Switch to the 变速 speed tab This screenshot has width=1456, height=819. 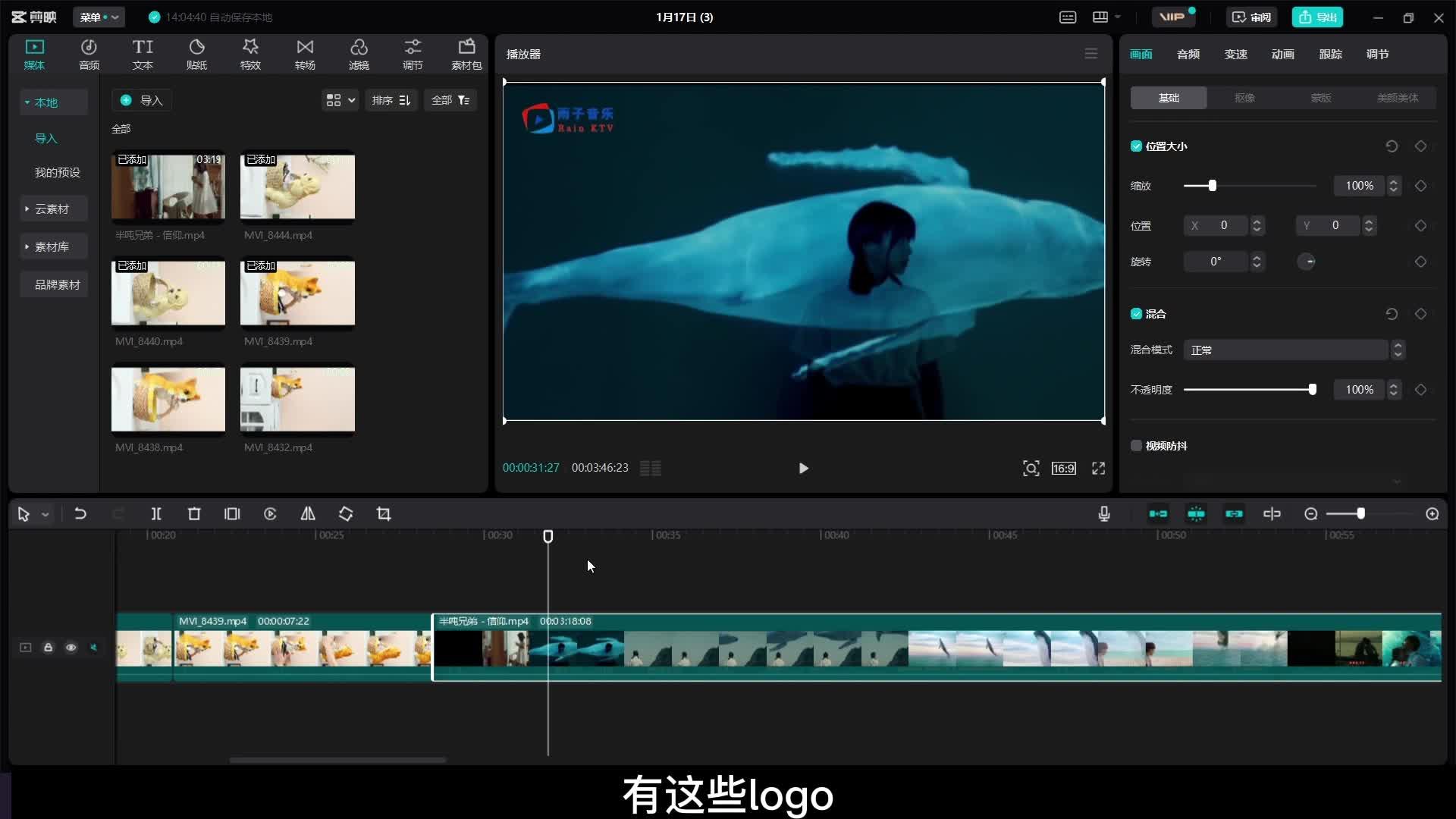(1236, 55)
